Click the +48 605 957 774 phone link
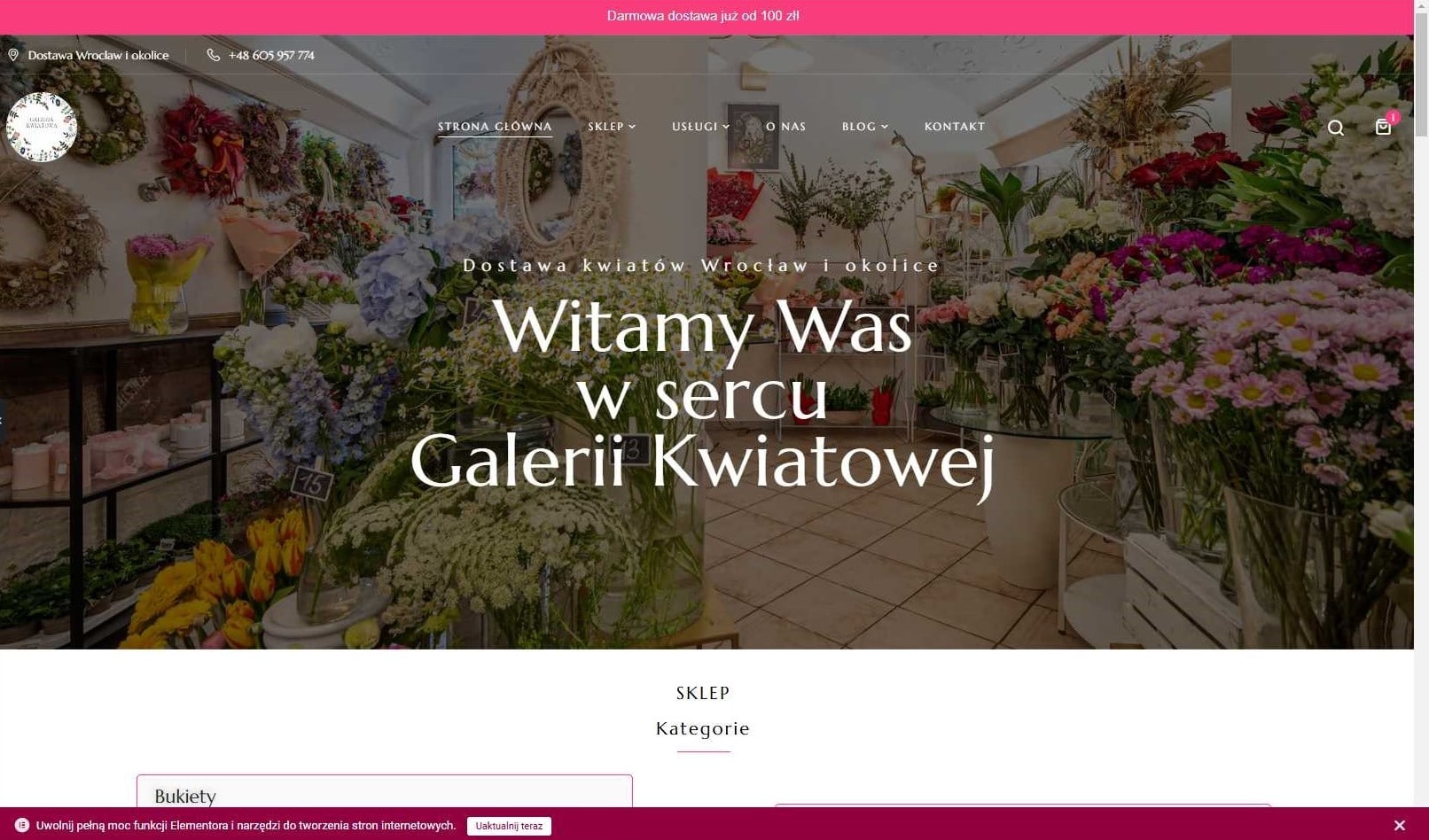Screen dimensions: 1429x840 (271, 55)
